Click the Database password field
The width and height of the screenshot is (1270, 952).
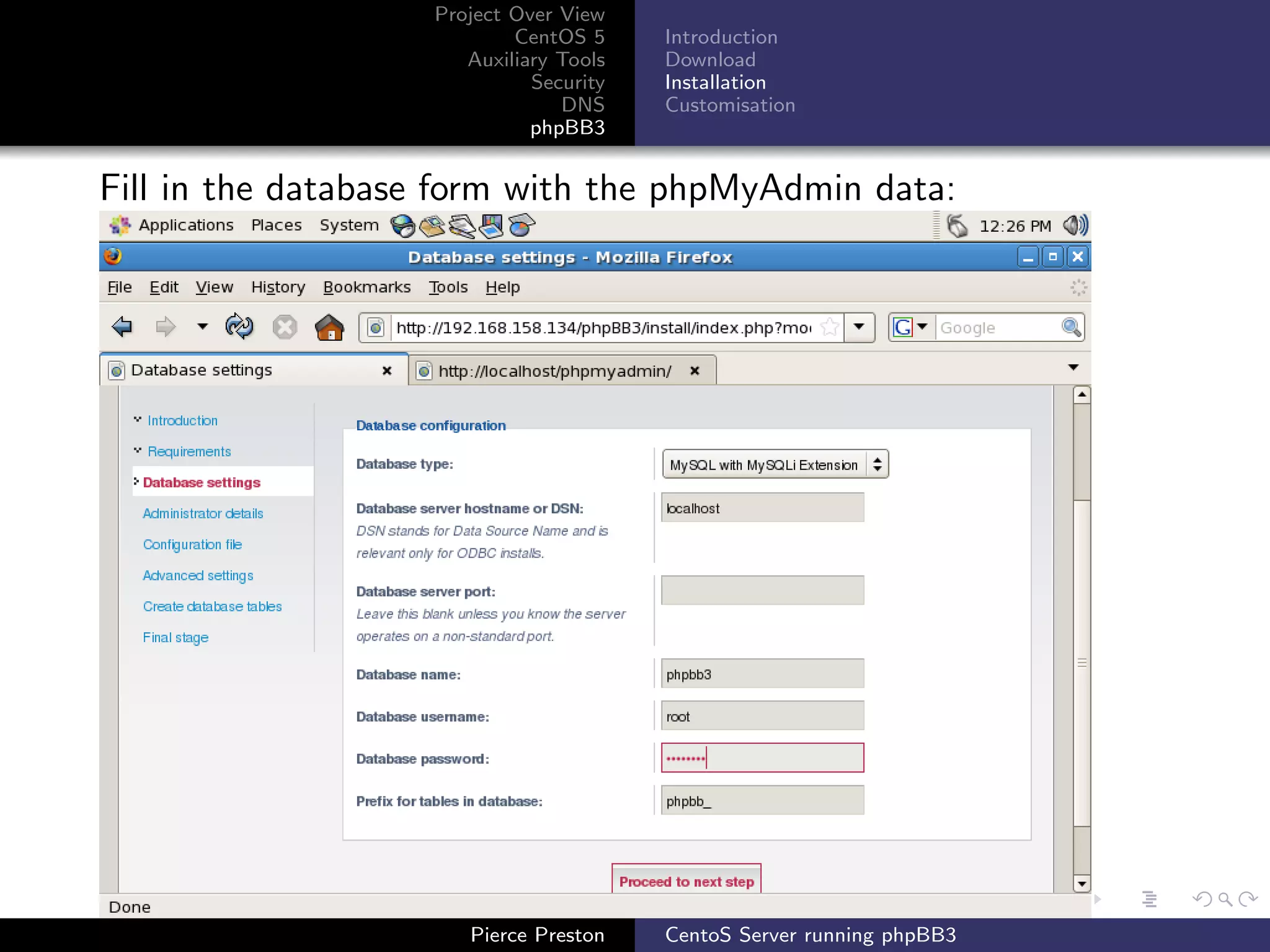[x=762, y=758]
